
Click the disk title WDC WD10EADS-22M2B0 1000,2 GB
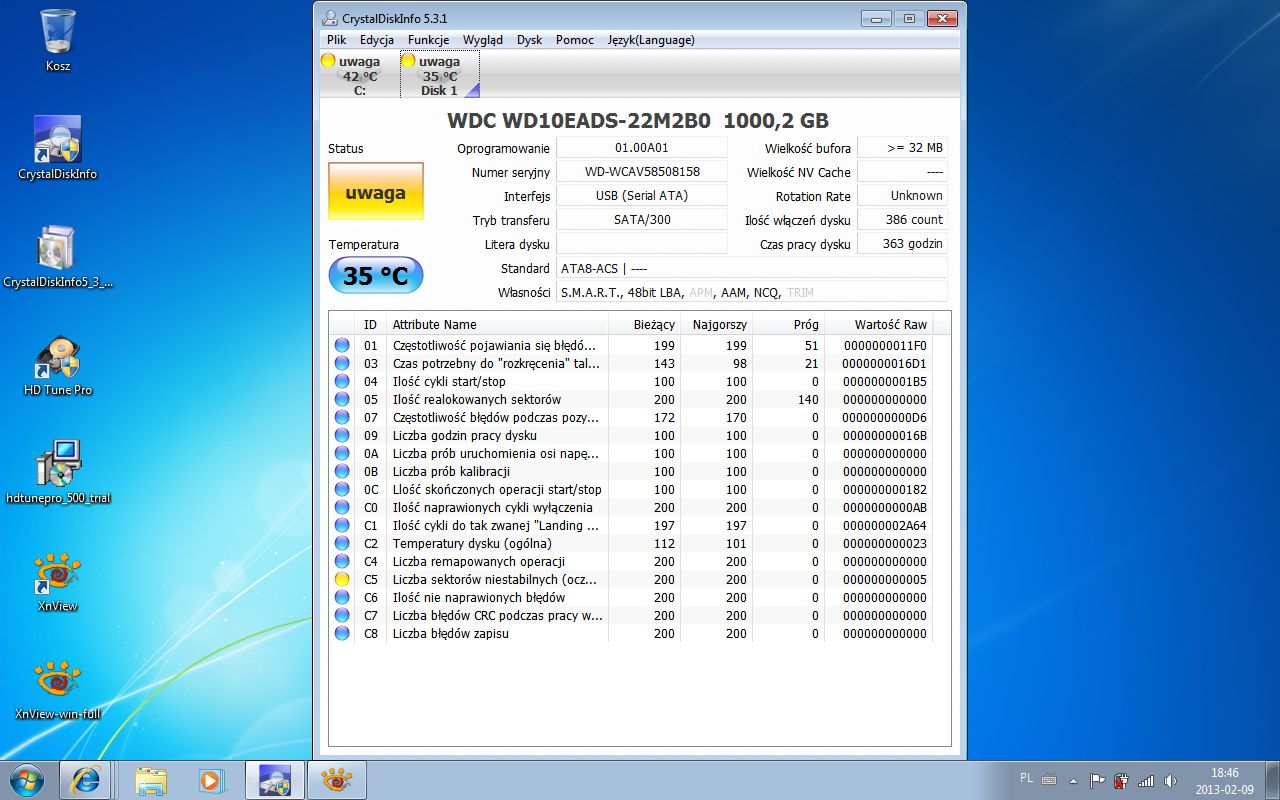pos(638,121)
